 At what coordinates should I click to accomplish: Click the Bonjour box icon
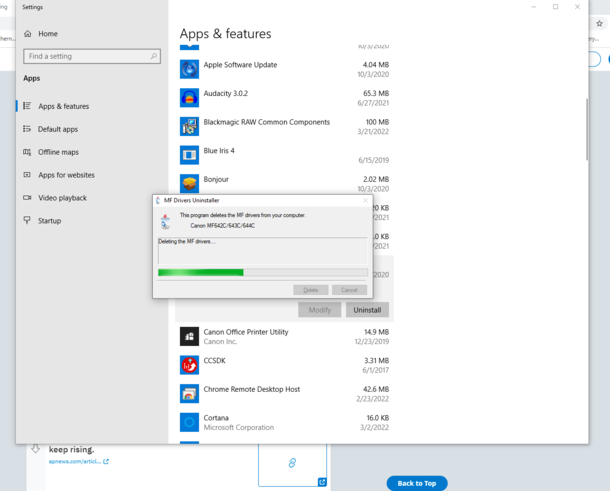point(189,184)
